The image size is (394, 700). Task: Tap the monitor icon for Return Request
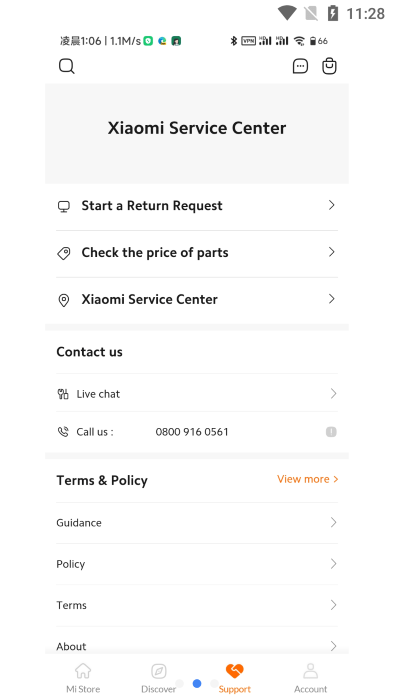pyautogui.click(x=64, y=206)
